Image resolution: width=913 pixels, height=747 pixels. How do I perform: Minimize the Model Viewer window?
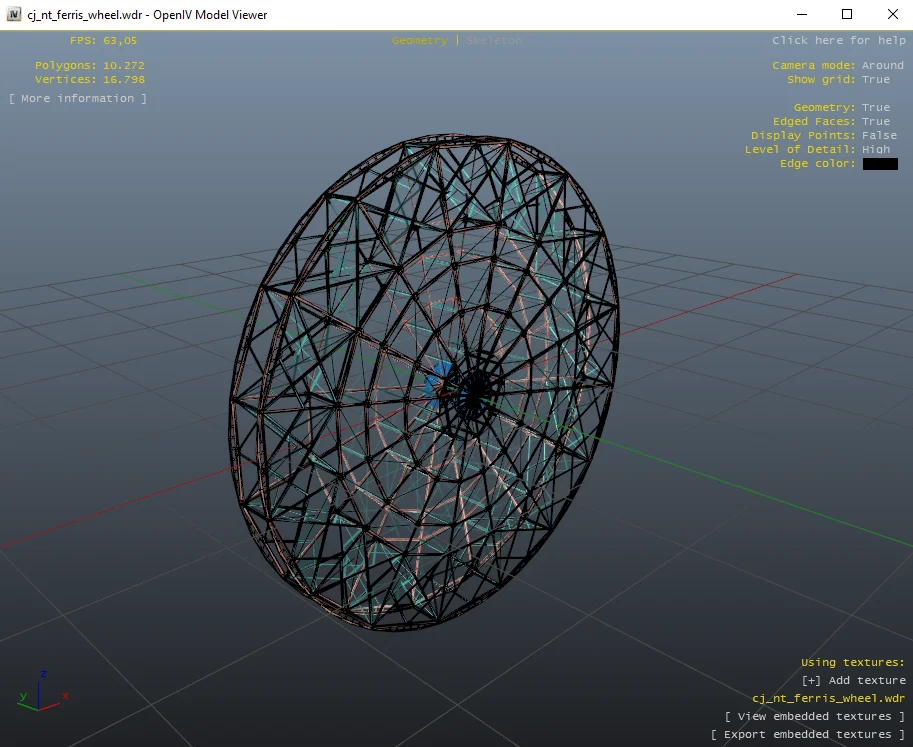click(801, 14)
